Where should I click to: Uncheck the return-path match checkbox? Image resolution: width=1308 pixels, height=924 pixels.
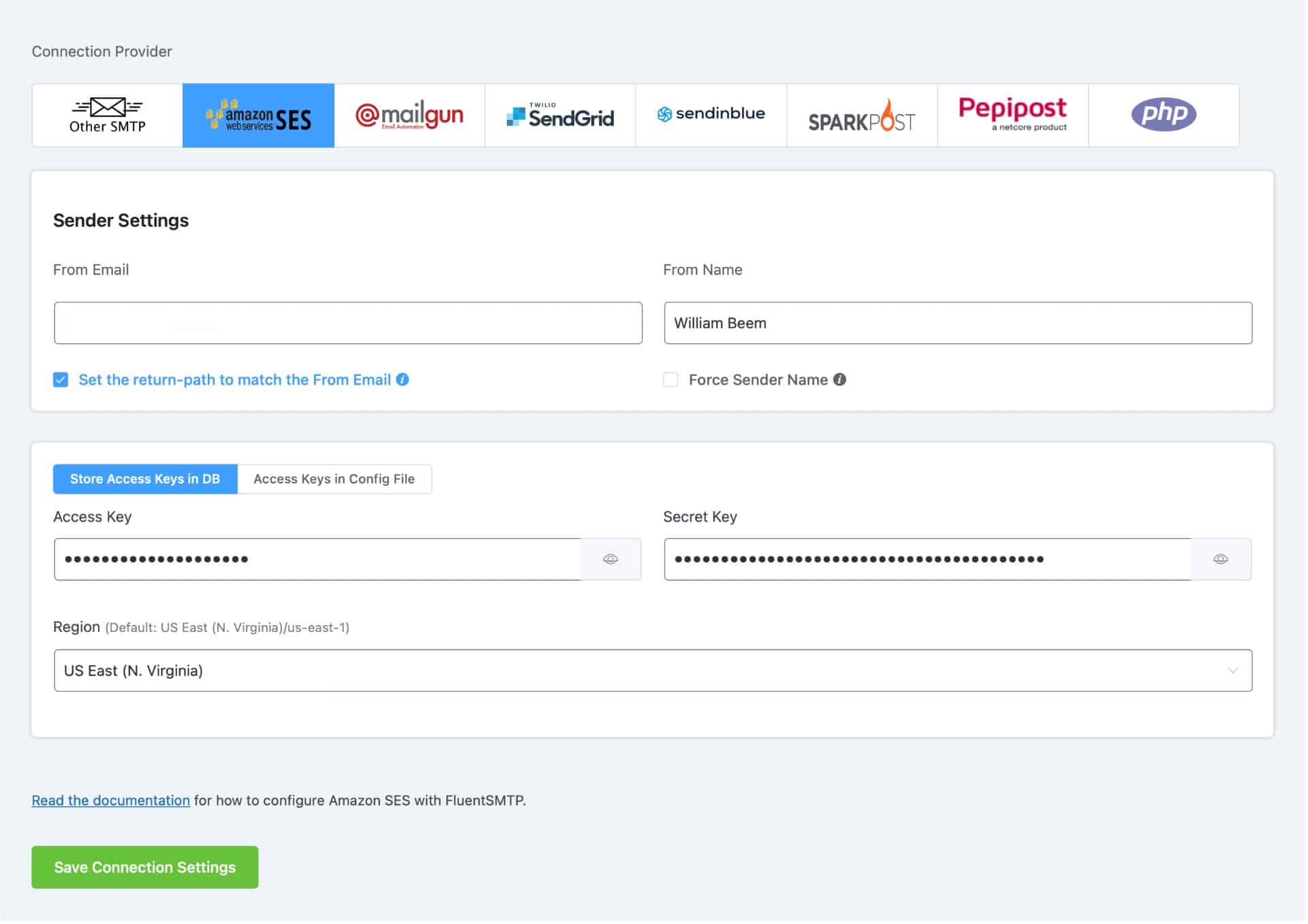[x=61, y=379]
